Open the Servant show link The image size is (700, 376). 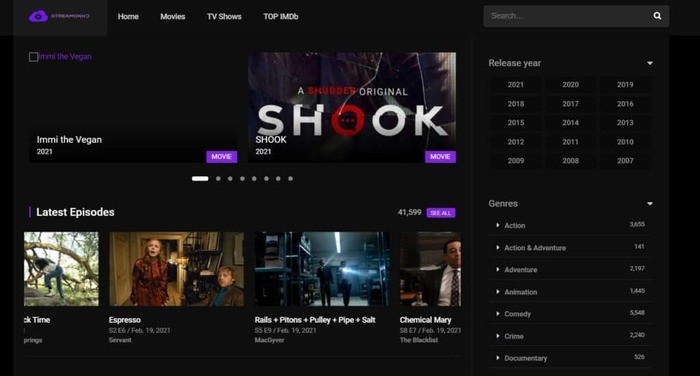tap(120, 340)
